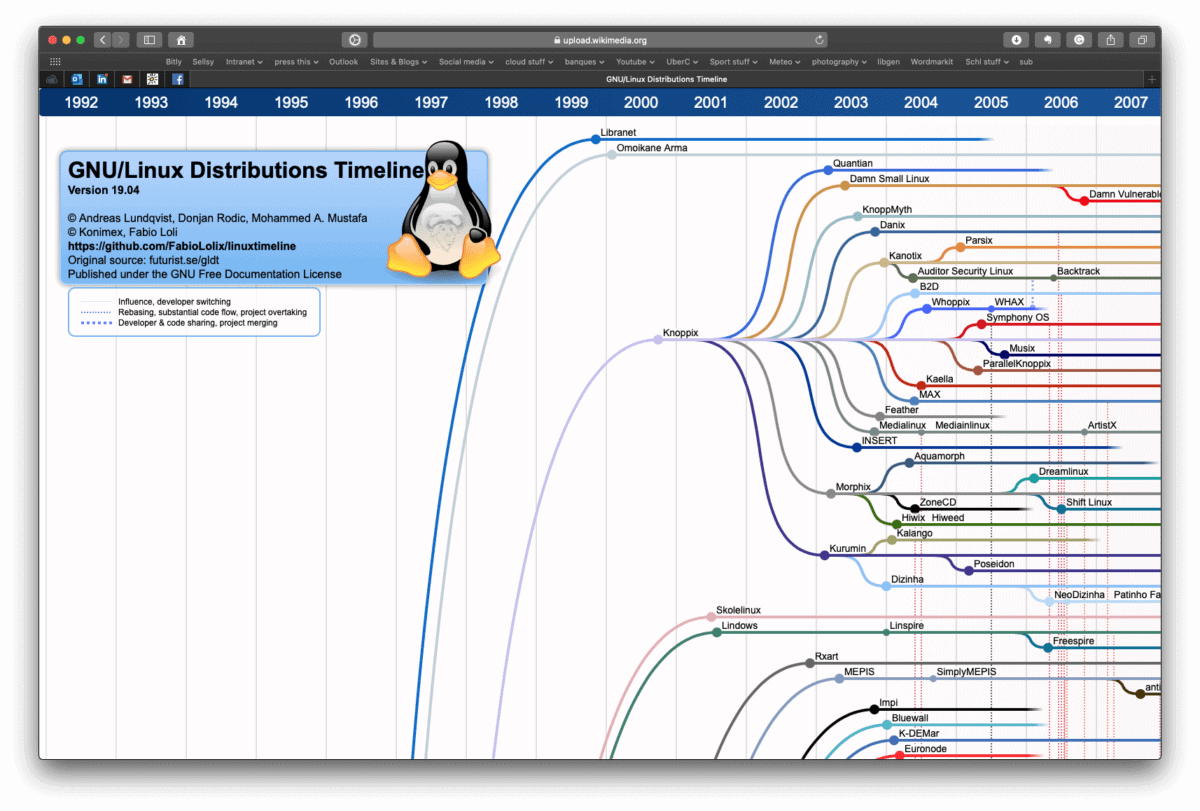Show tab overview with overlapping squares icon
The image size is (1200, 811).
[1142, 40]
